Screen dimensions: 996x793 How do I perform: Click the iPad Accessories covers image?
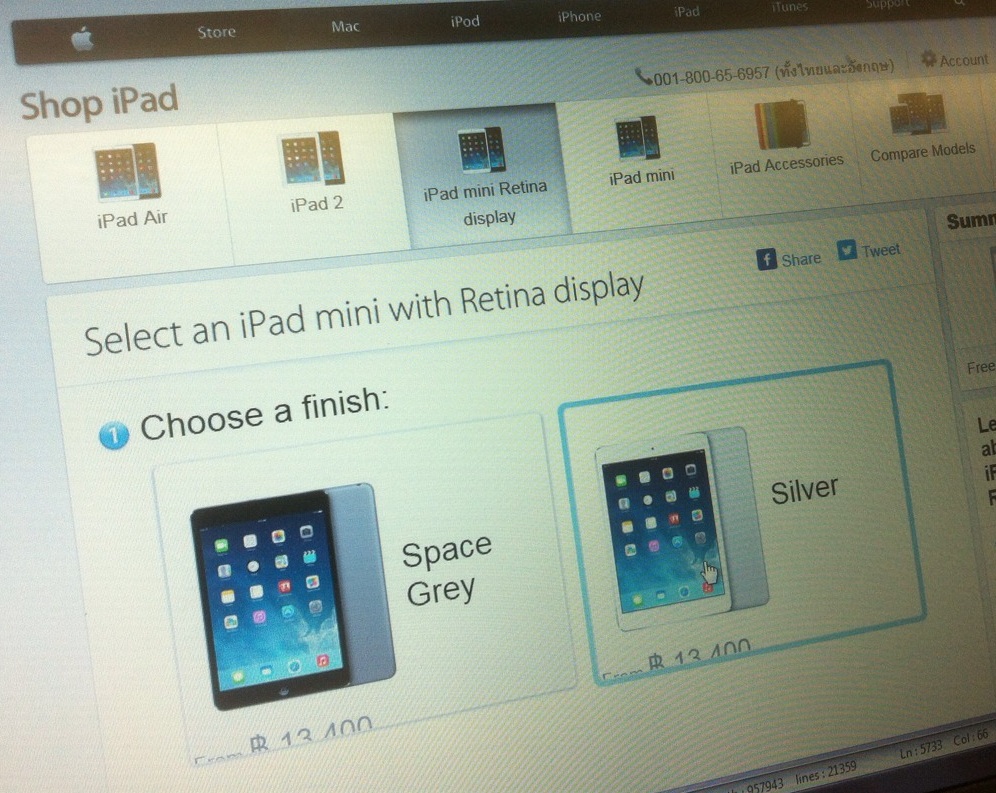pos(781,125)
